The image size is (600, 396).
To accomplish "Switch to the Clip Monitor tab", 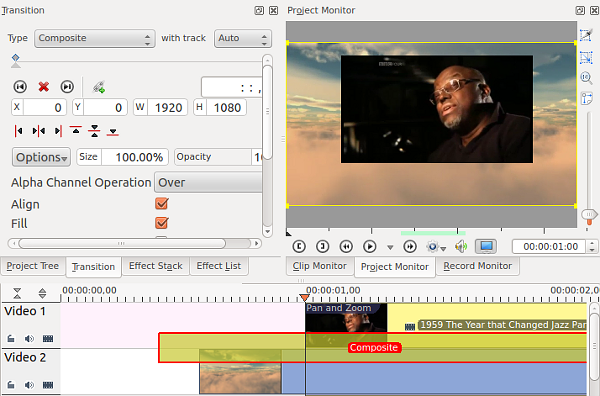I will point(320,266).
